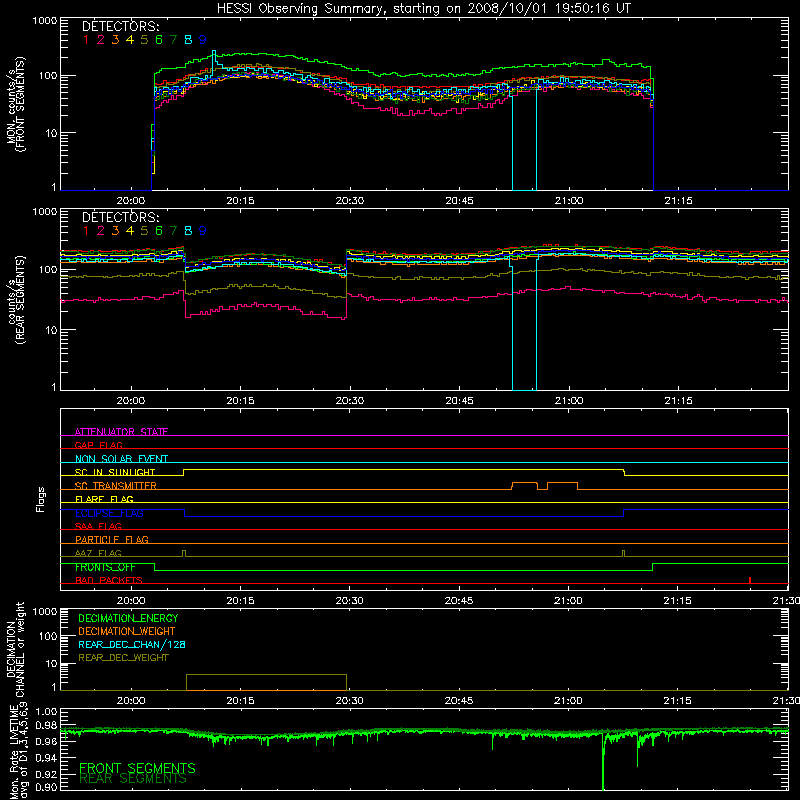This screenshot has width=800, height=800.
Task: Click the red BAD_PACKETS spike near 21:25
Action: tap(749, 580)
